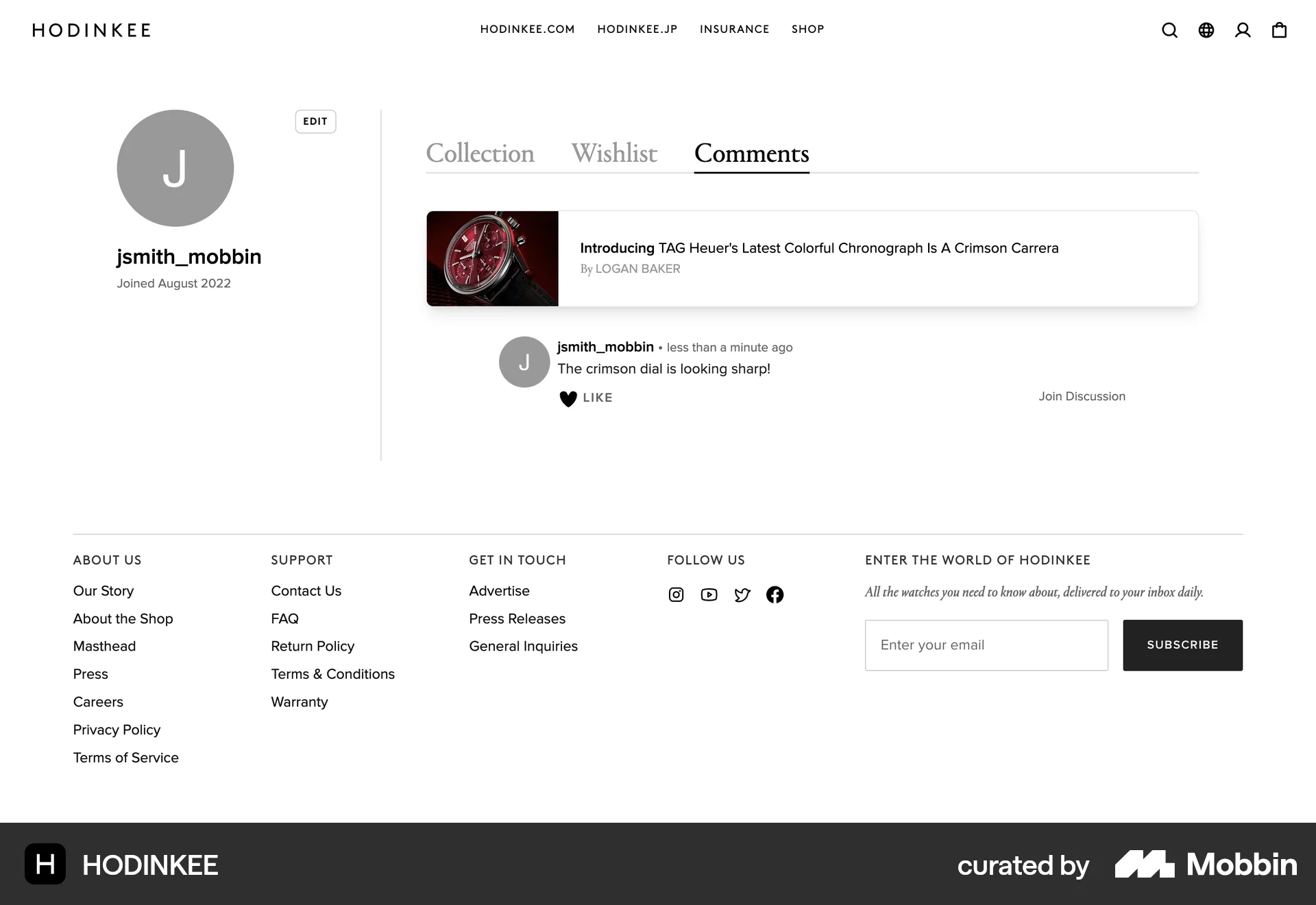
Task: Open HODINKEE's Facebook icon
Action: 775,594
